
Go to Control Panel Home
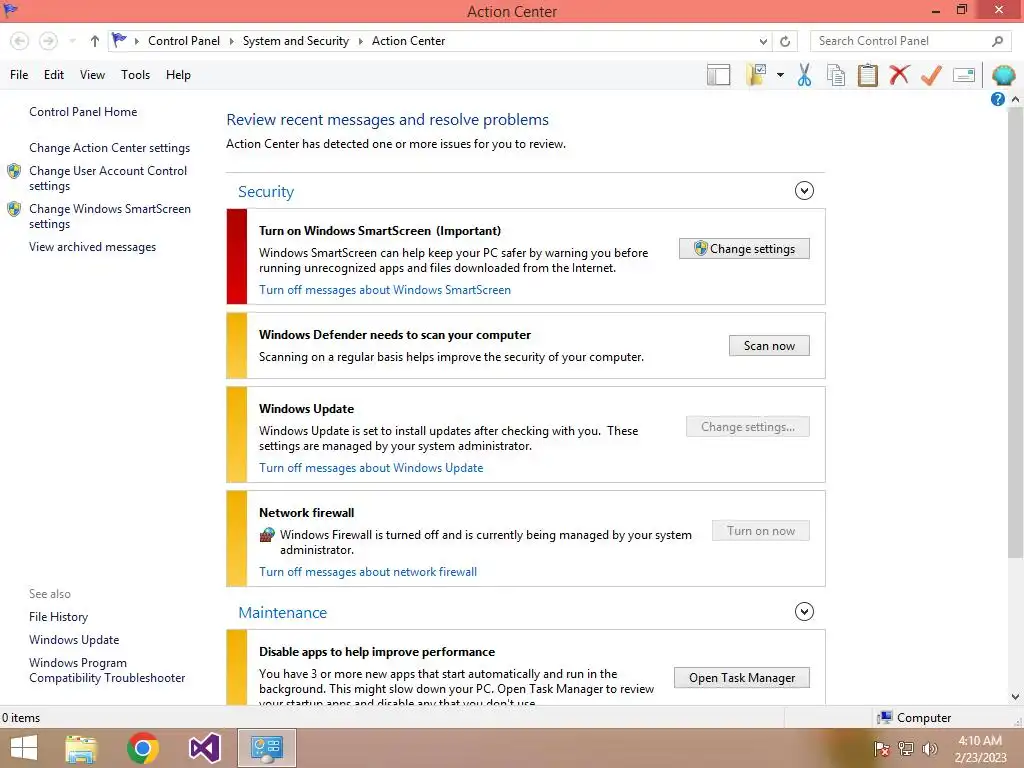pos(83,112)
